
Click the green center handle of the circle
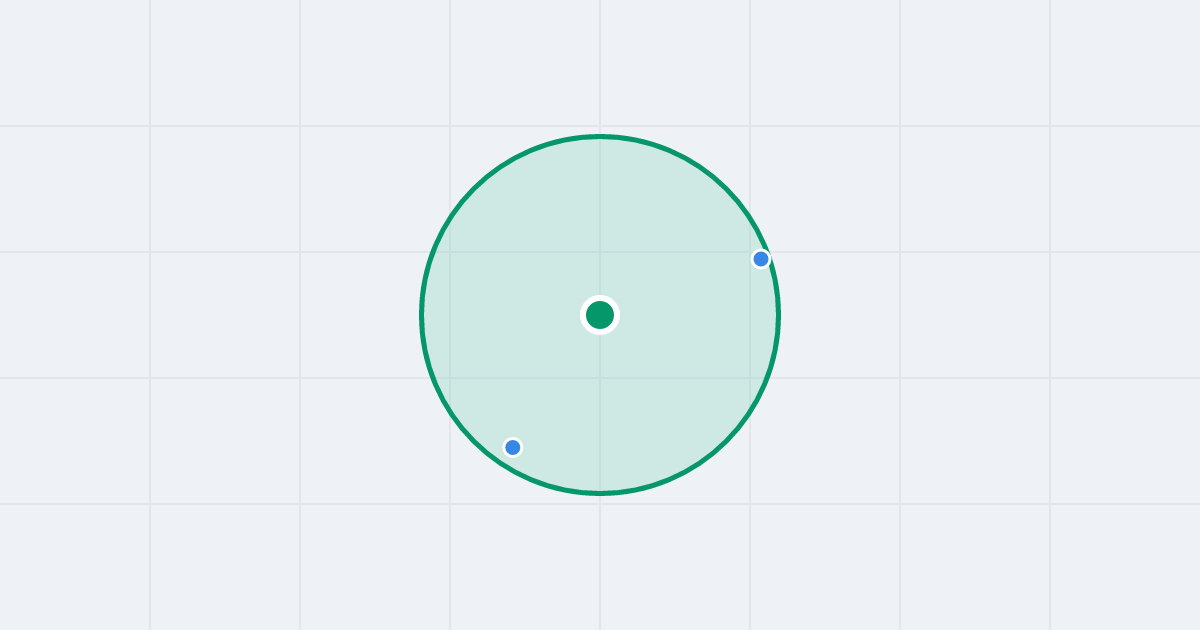point(600,315)
